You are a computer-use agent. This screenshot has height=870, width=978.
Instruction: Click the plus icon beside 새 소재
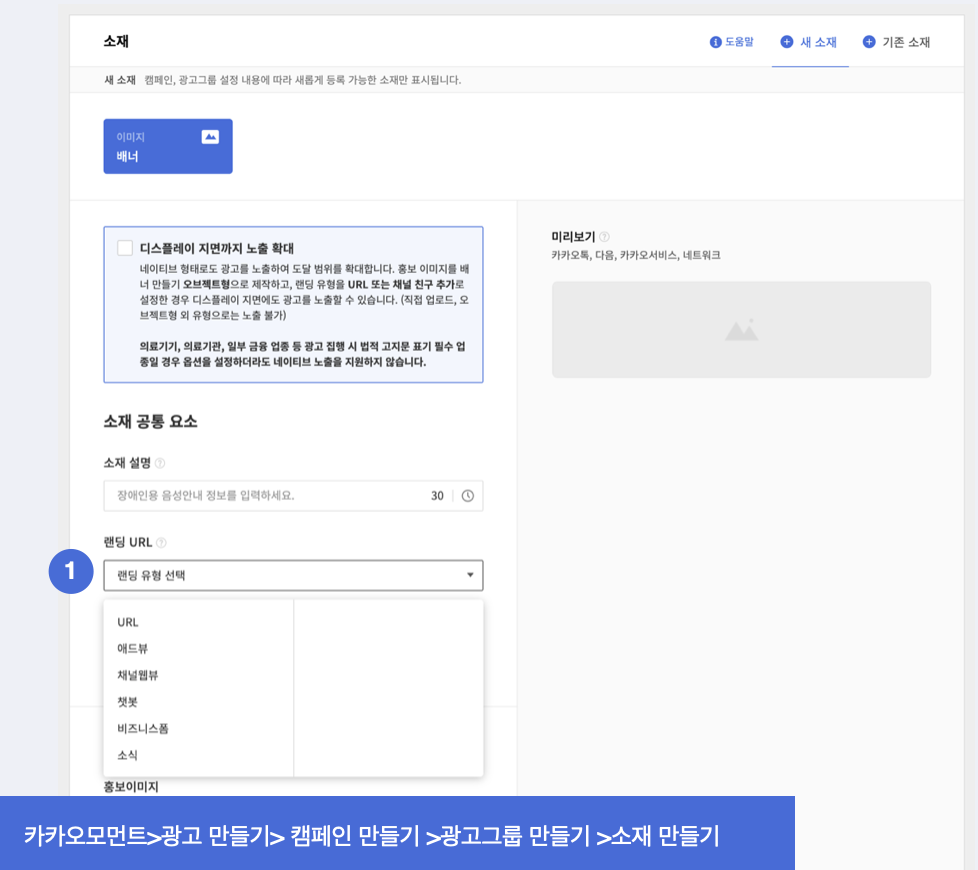pyautogui.click(x=787, y=42)
